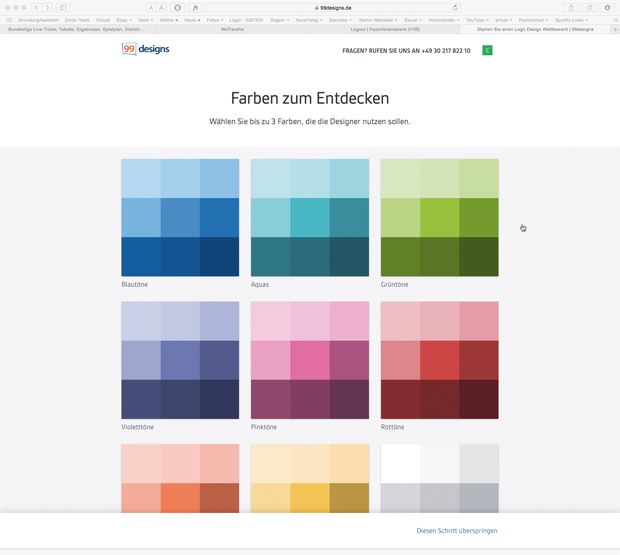Open the GründungsAssistent bookmark
The width and height of the screenshot is (620, 555).
[38, 20]
